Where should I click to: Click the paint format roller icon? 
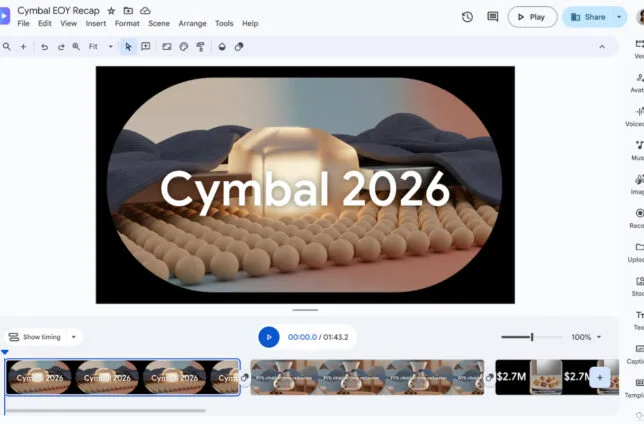pyautogui.click(x=200, y=46)
